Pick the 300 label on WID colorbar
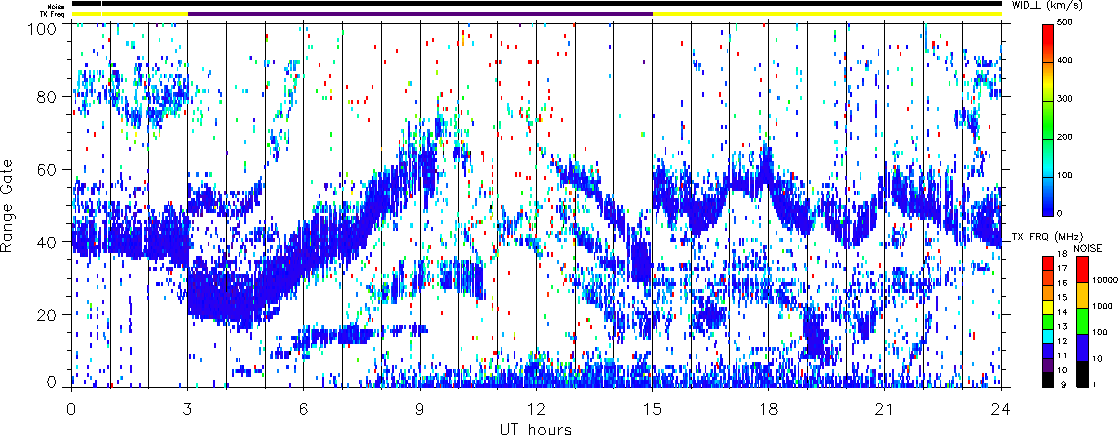1118x435 pixels. pos(1067,99)
